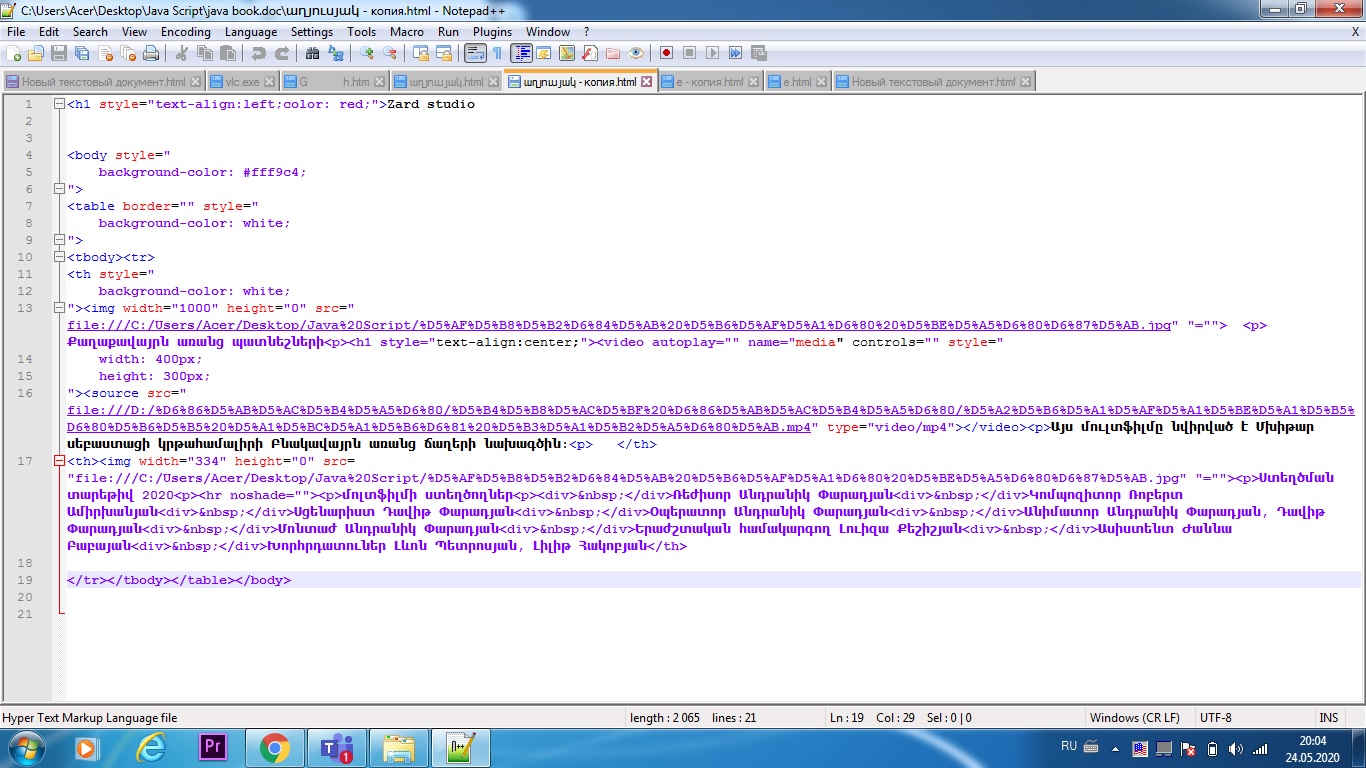This screenshot has height=768, width=1366.
Task: Collapse the fold marker on line 1
Action: (59, 104)
